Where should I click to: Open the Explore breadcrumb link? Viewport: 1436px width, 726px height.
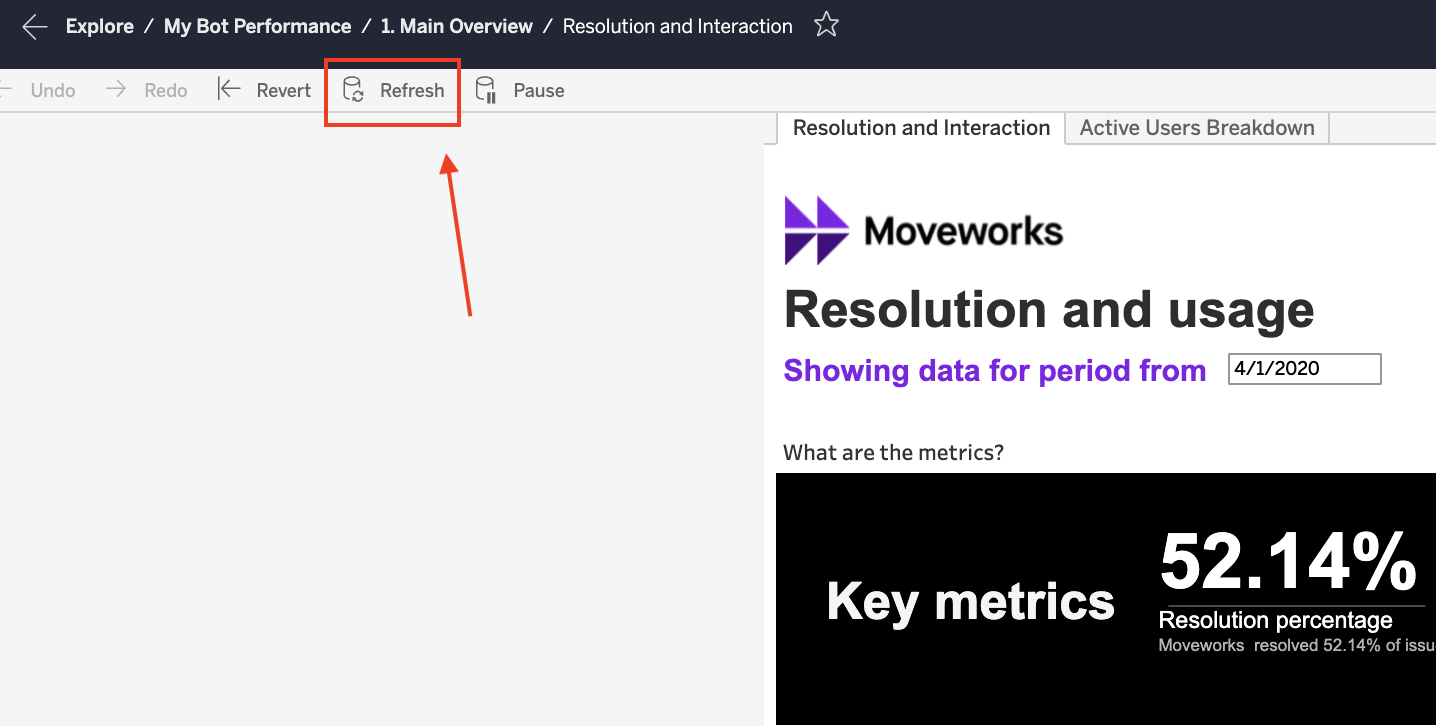click(x=100, y=26)
